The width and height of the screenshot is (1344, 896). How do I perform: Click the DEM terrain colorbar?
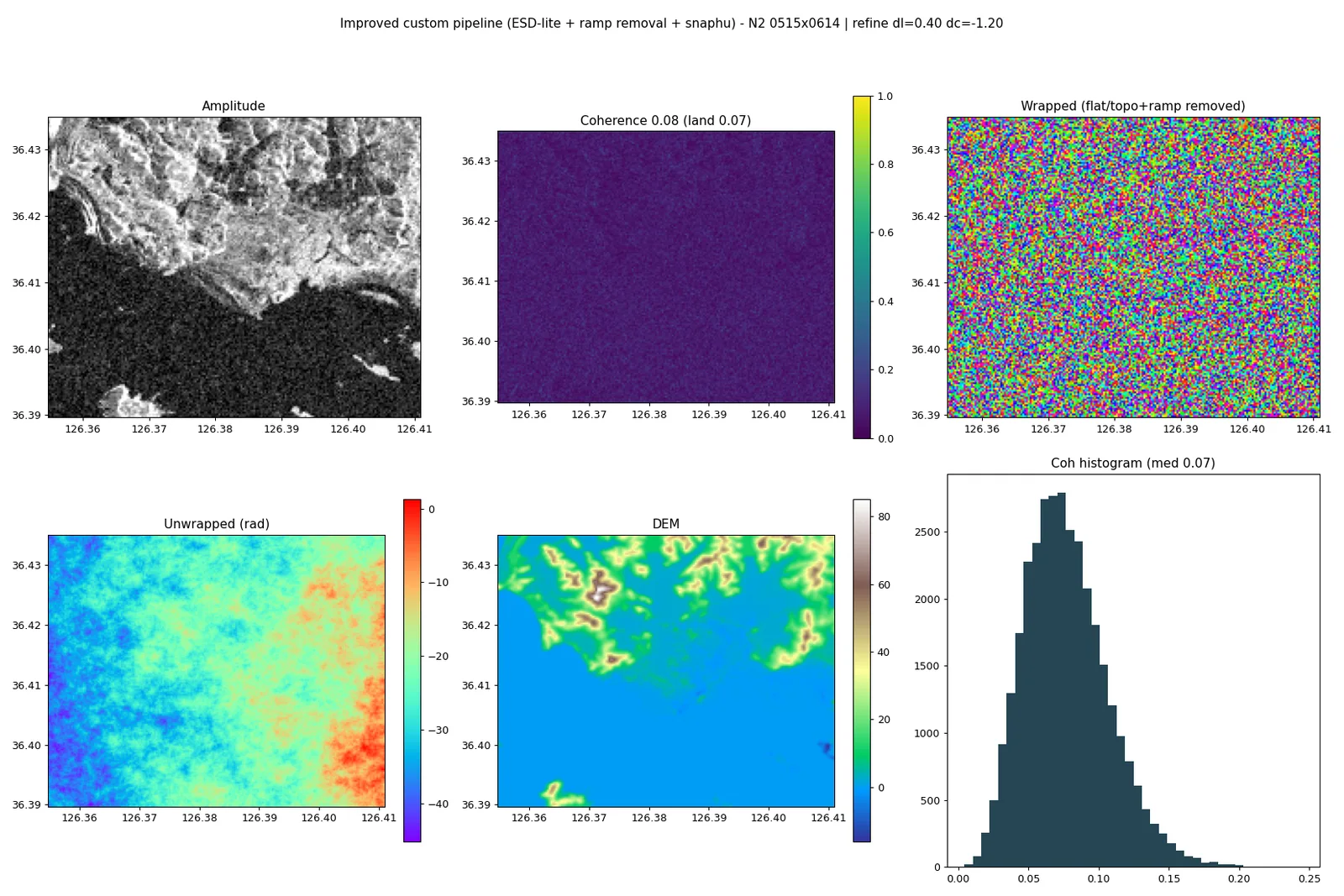click(862, 670)
